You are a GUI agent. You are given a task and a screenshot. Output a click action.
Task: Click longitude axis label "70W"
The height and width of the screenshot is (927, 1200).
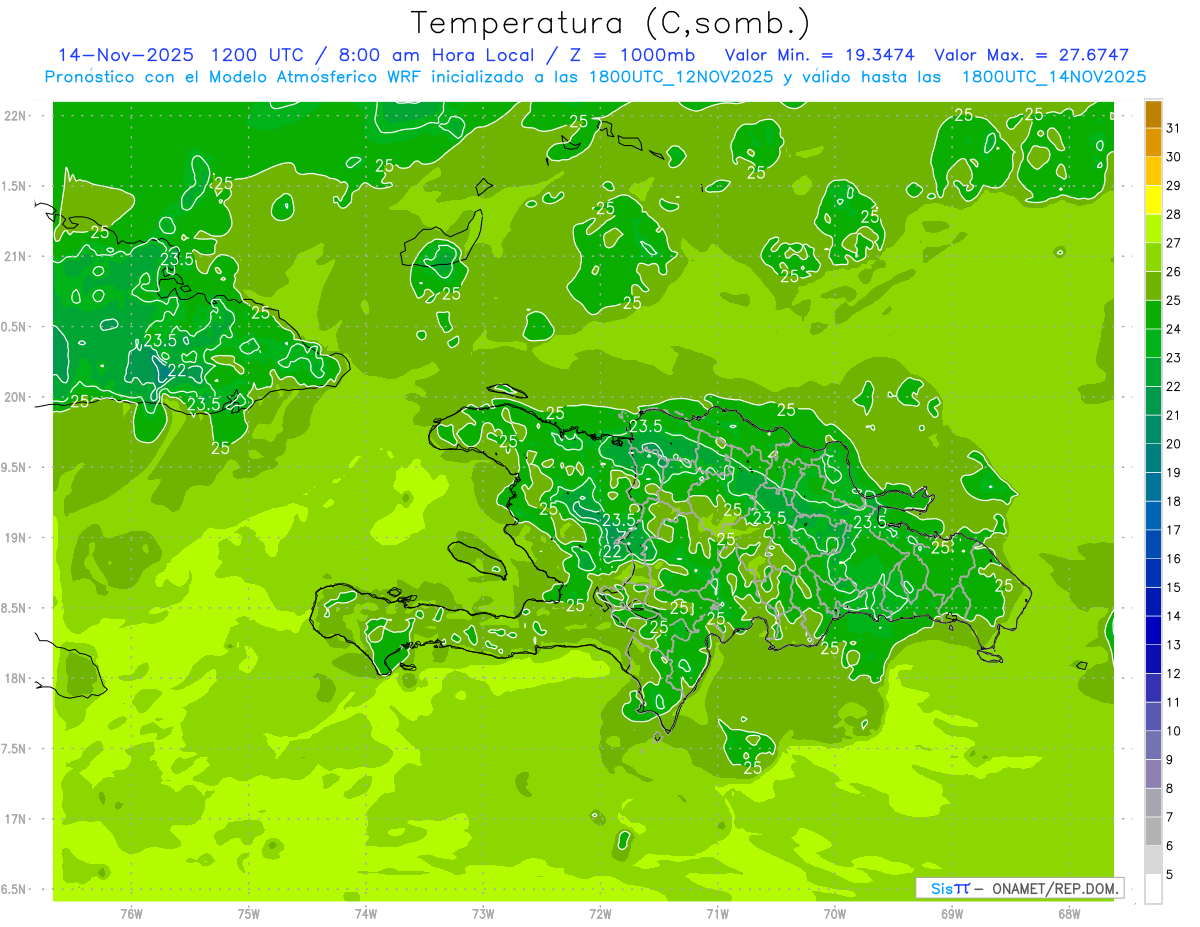pyautogui.click(x=835, y=914)
